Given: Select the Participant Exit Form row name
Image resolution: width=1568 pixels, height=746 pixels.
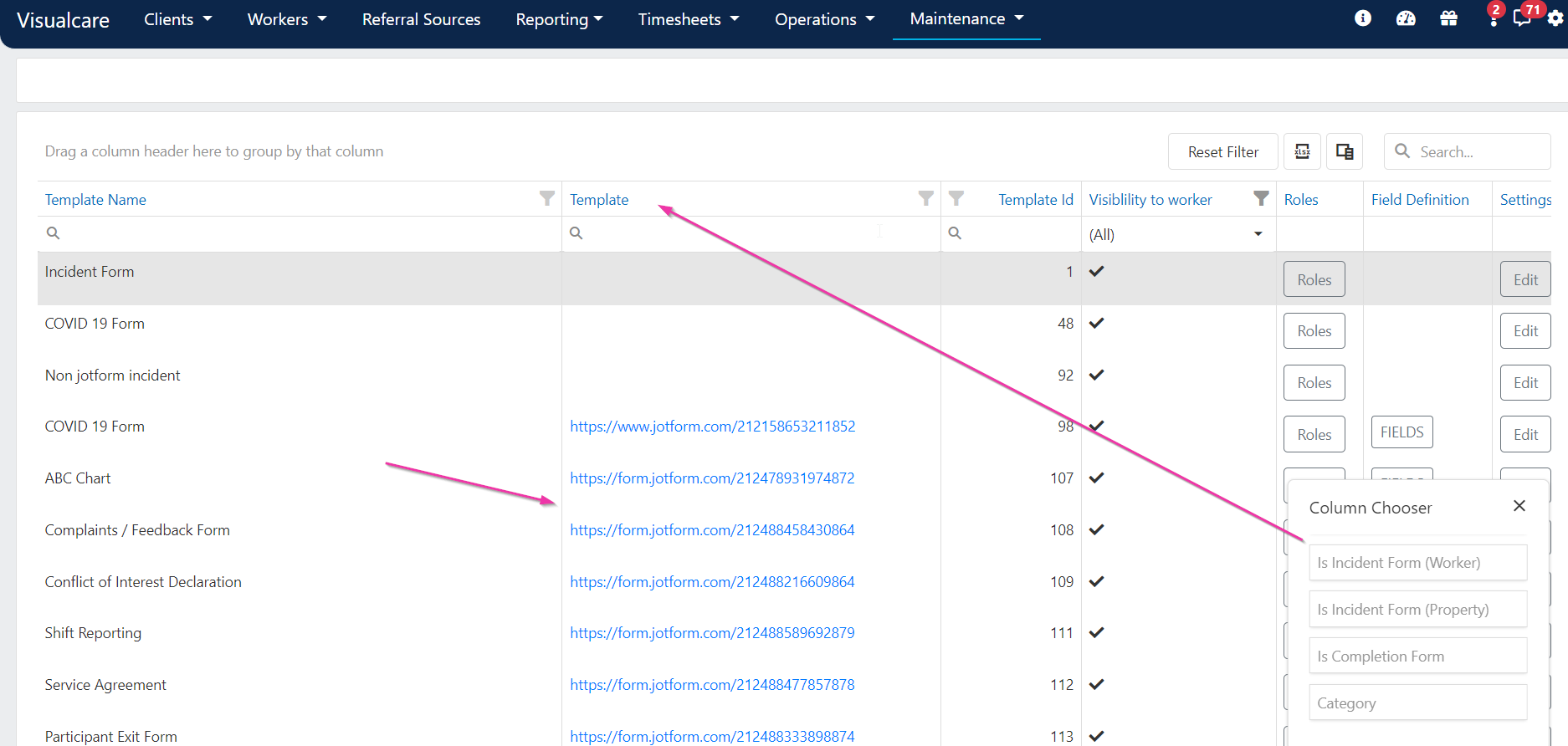Looking at the screenshot, I should click(111, 737).
